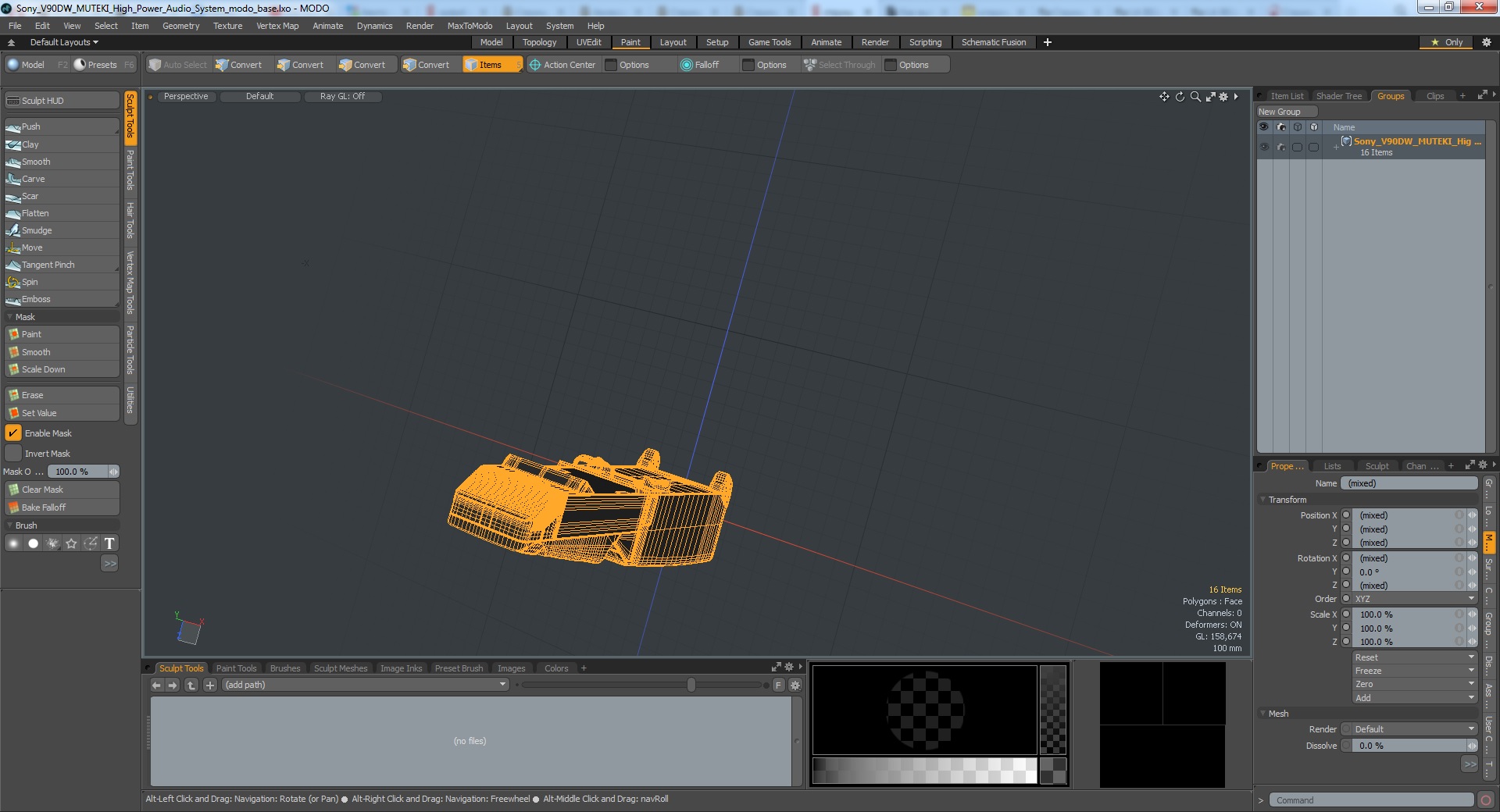
Task: Click the Ray GL: Off button
Action: 342,96
